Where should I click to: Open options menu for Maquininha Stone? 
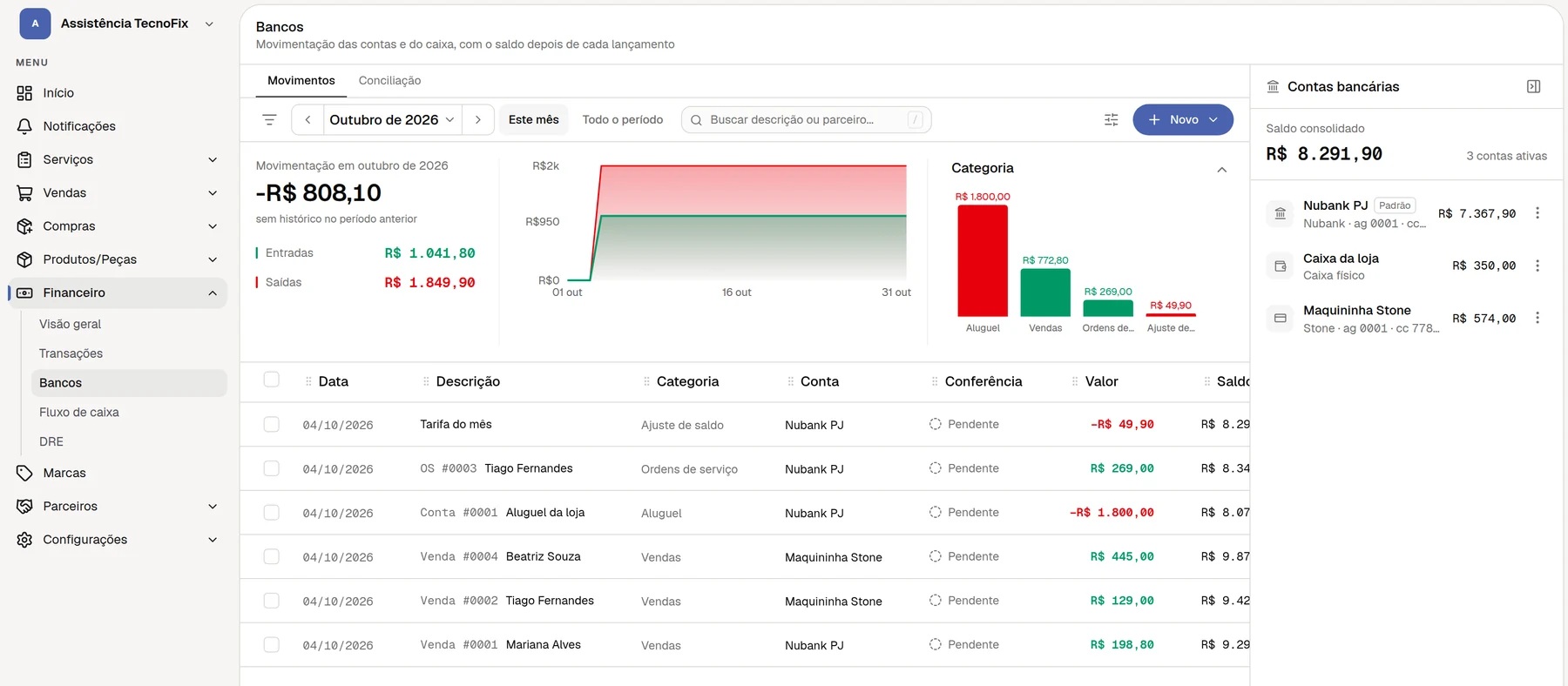pos(1538,318)
